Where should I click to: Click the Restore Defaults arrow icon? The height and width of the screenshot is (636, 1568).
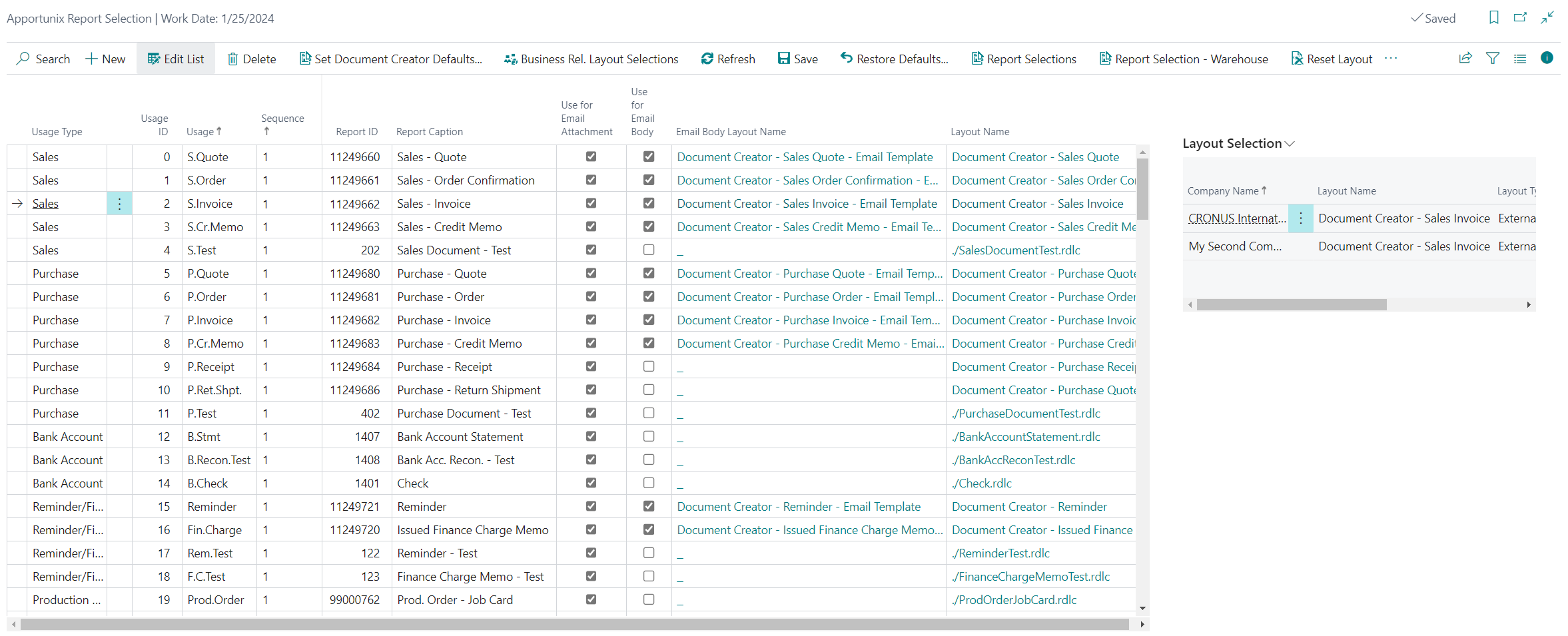point(847,58)
